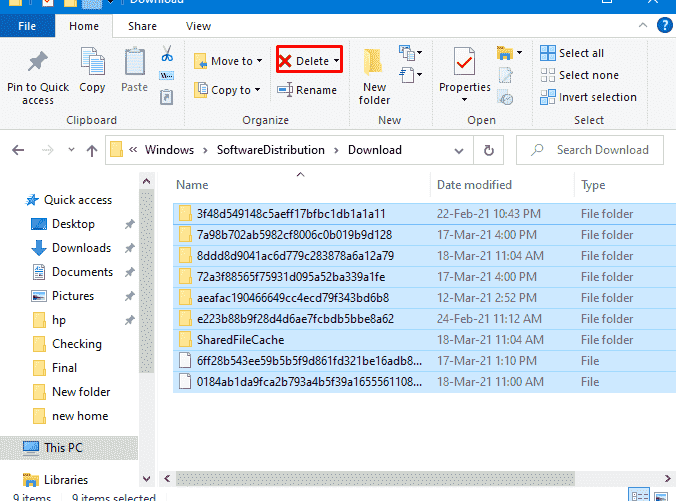Open the Copy to dropdown
This screenshot has width=676, height=501.
coord(227,90)
